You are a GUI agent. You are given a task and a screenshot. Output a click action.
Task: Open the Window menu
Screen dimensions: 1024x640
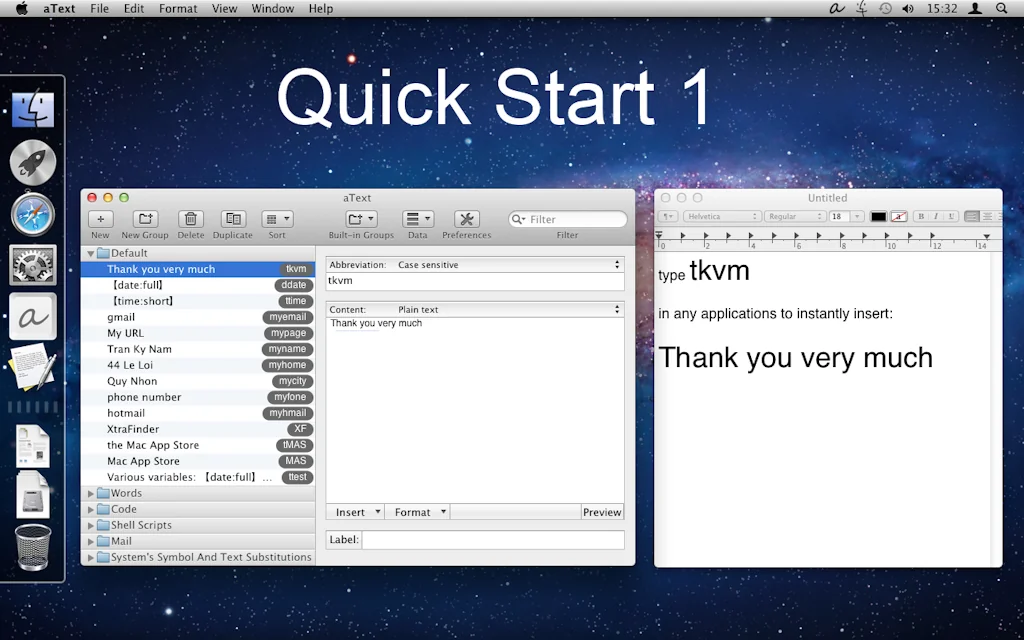tap(272, 8)
